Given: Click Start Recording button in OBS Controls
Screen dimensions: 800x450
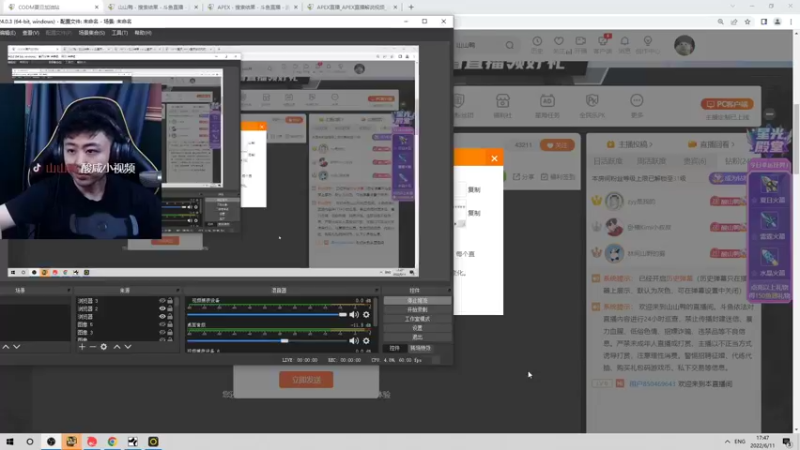Looking at the screenshot, I should (417, 310).
